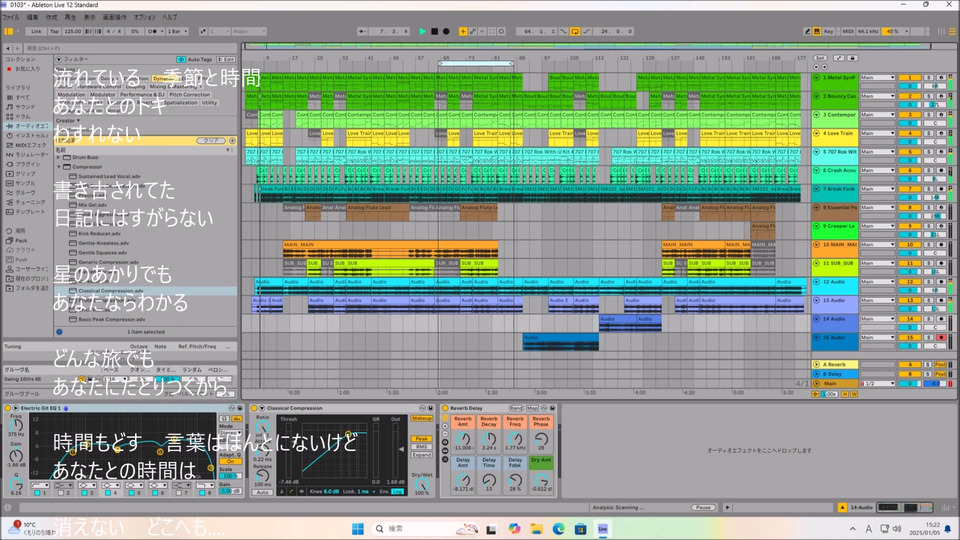Open EQ band 1 filter type dropdown
The image size is (960, 540).
(x=39, y=485)
